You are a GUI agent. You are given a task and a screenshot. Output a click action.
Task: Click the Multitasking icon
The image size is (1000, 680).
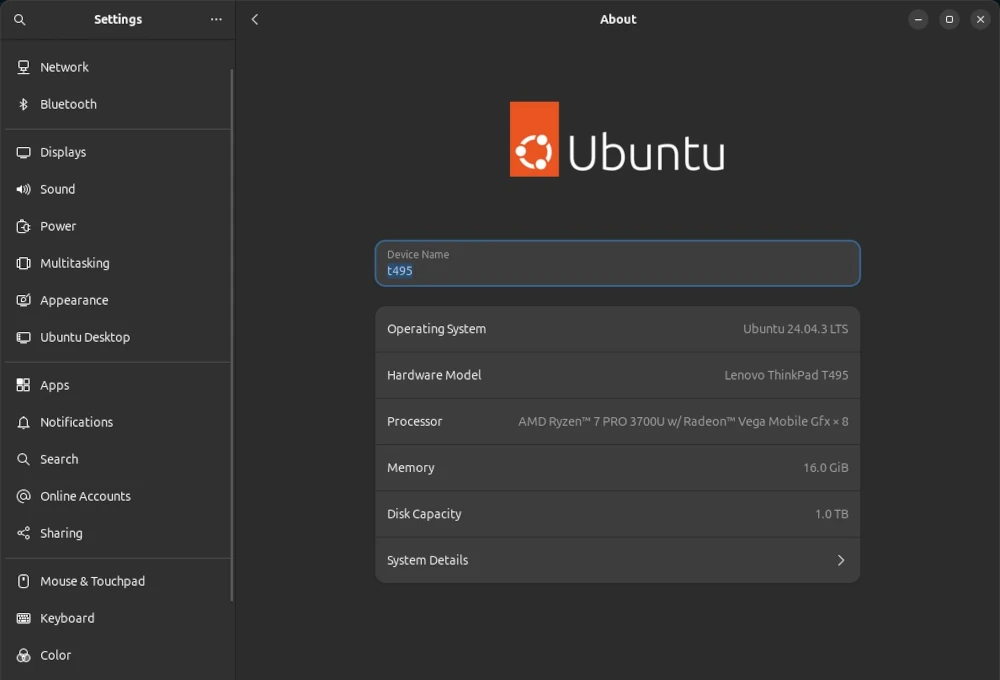click(24, 263)
